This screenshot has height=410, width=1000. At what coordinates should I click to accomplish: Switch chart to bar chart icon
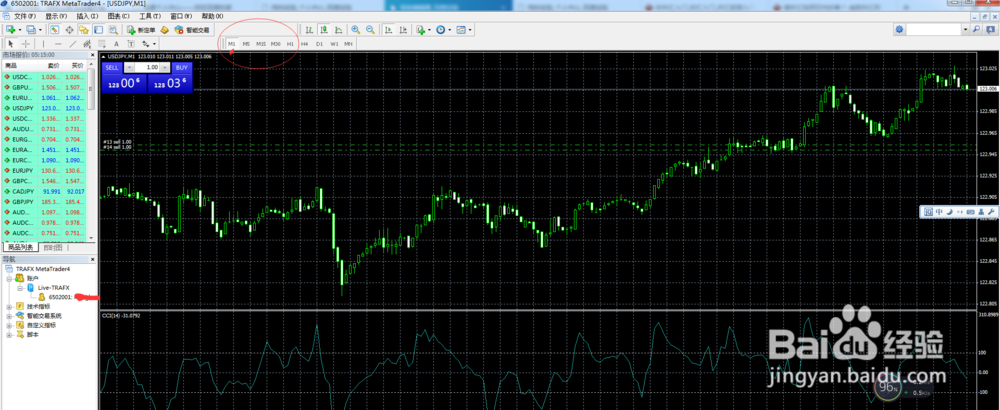(x=309, y=29)
